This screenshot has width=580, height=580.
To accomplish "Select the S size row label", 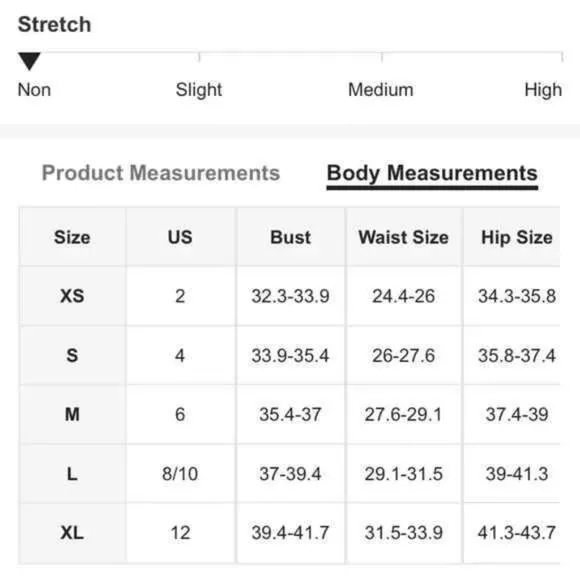I will (72, 355).
